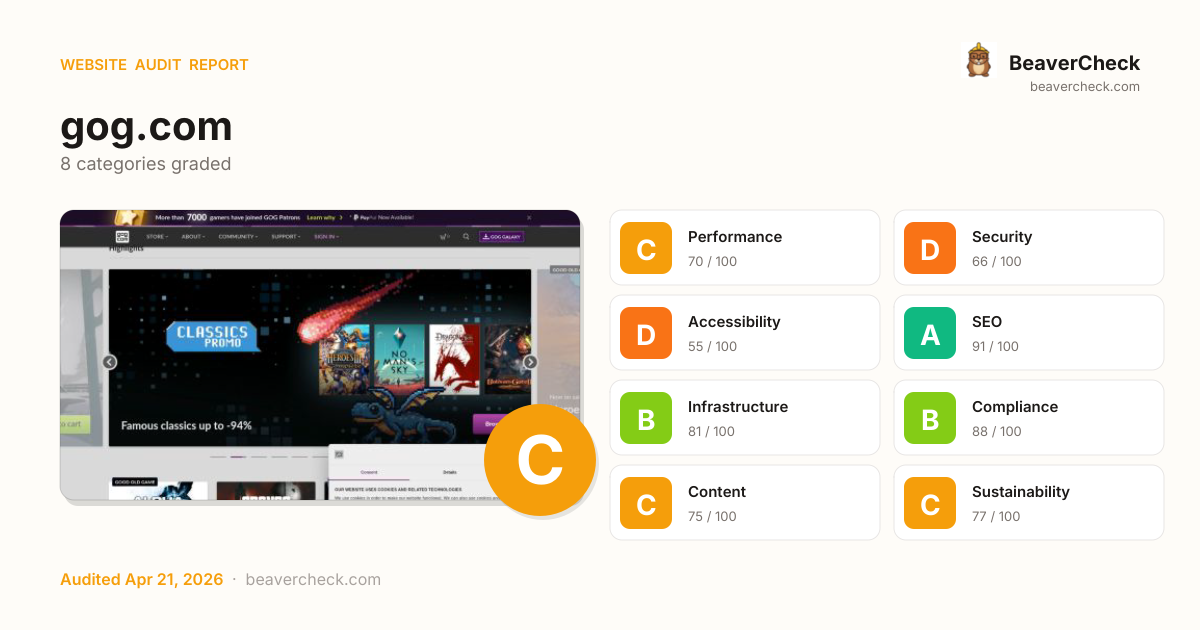Viewport: 1200px width, 630px height.
Task: Click the carousel next arrow in screenshot
Action: point(530,362)
